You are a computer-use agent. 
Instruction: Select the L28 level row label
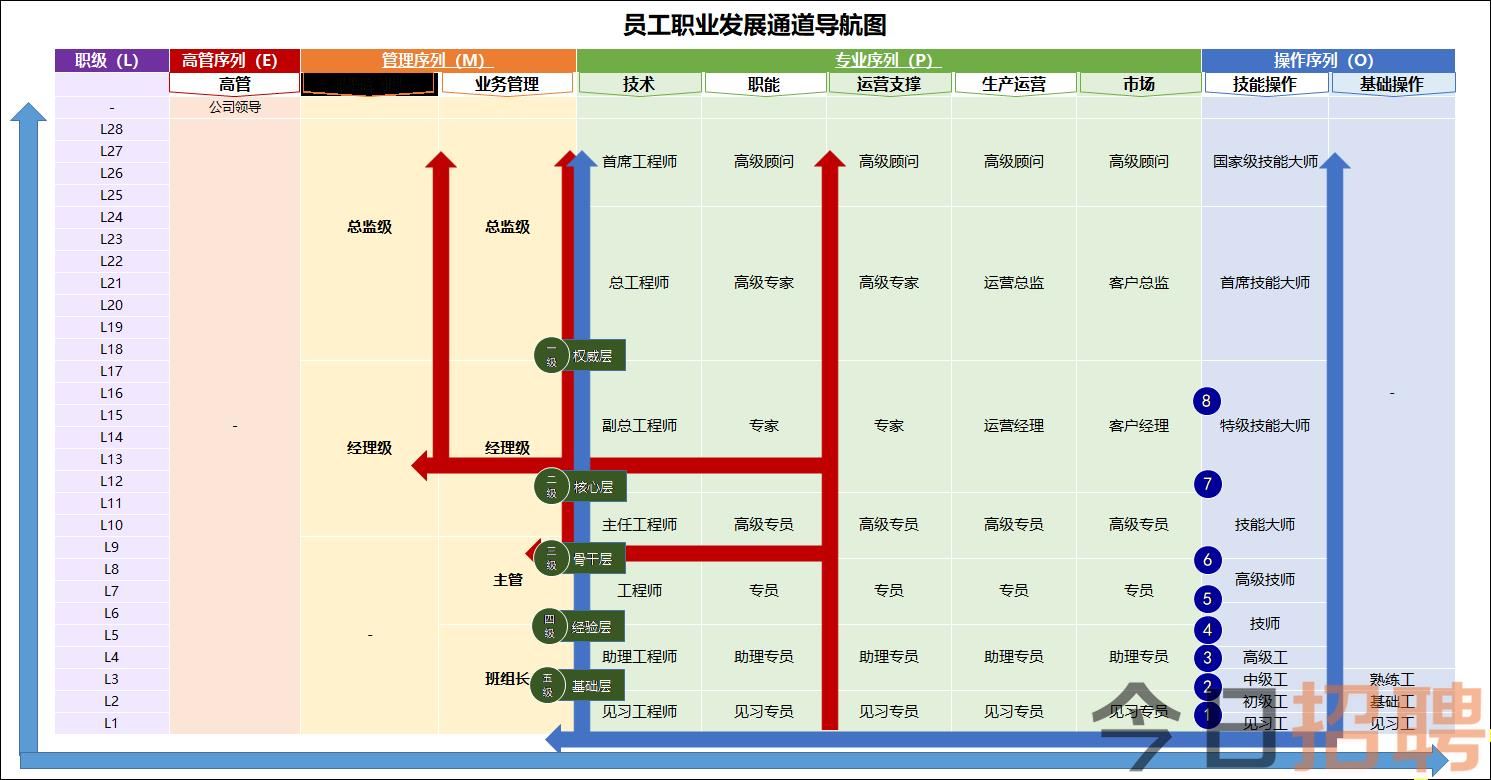pyautogui.click(x=112, y=129)
